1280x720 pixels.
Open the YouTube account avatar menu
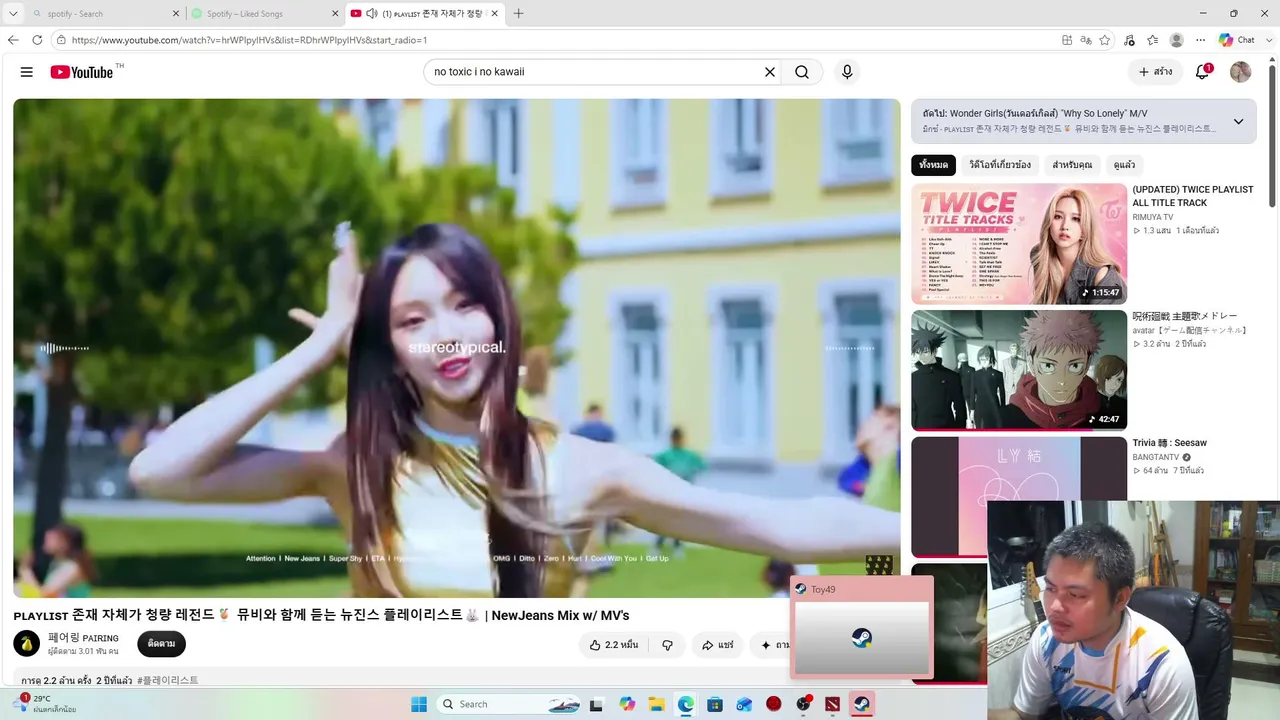point(1240,72)
